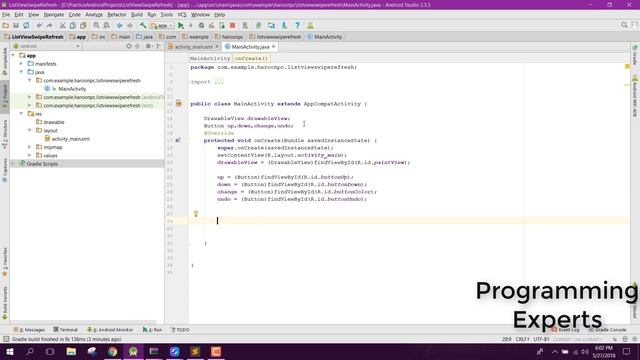Click the Navigate Back arrow icon
Viewport: 640px width, 360px height.
[120, 25]
